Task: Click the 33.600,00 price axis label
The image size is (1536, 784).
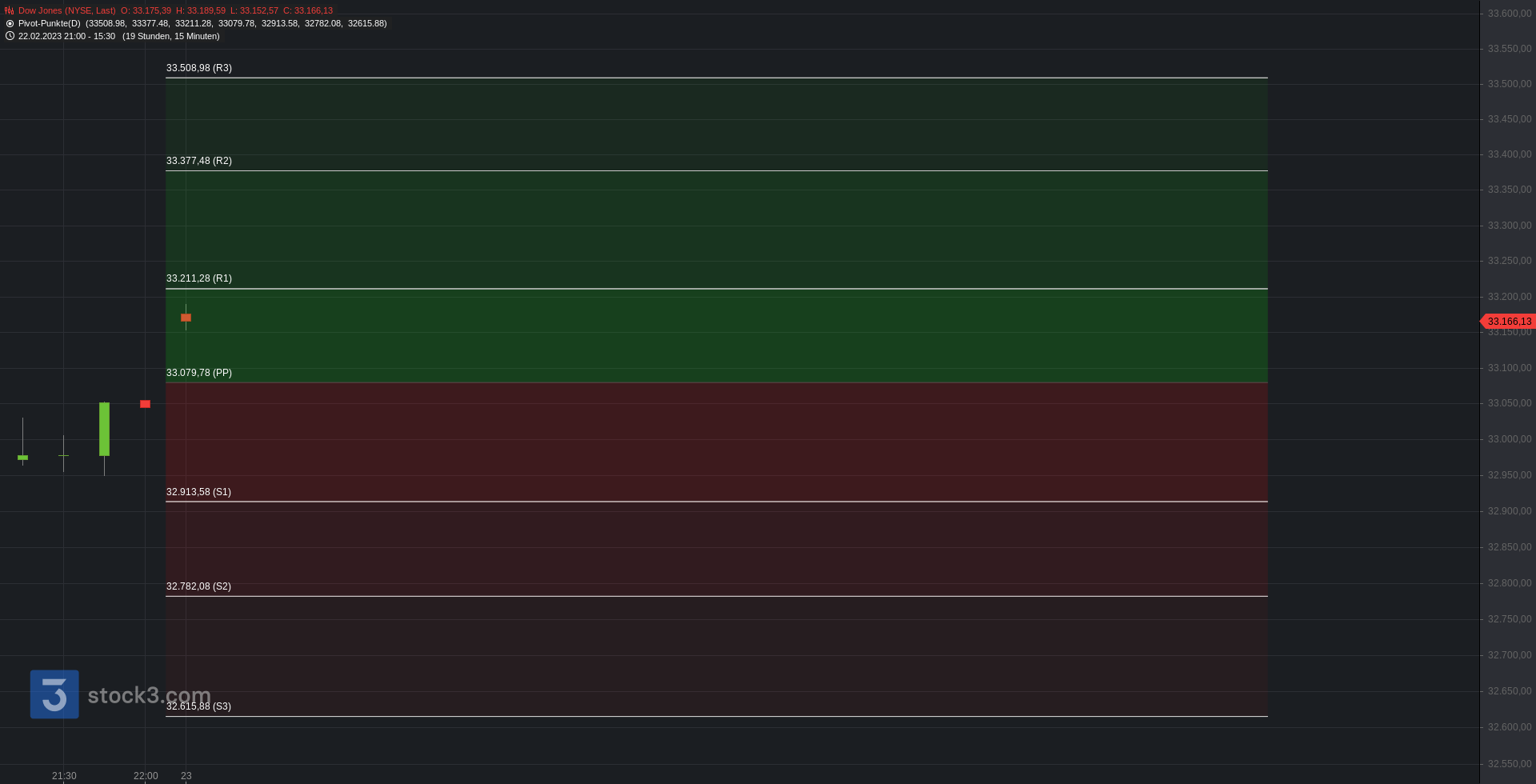Action: [x=1510, y=14]
